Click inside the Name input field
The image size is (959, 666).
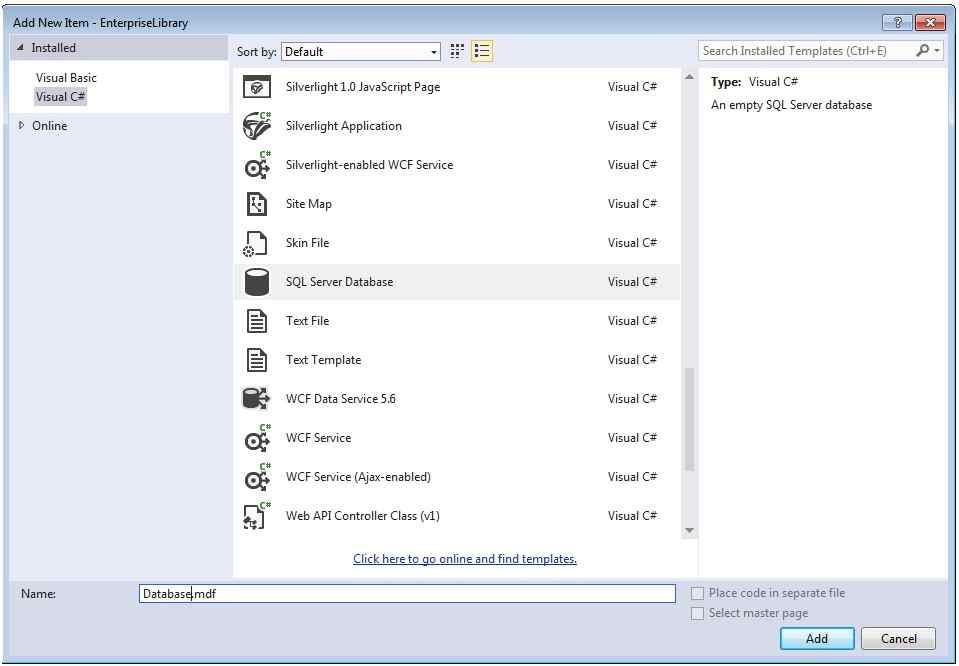click(400, 593)
